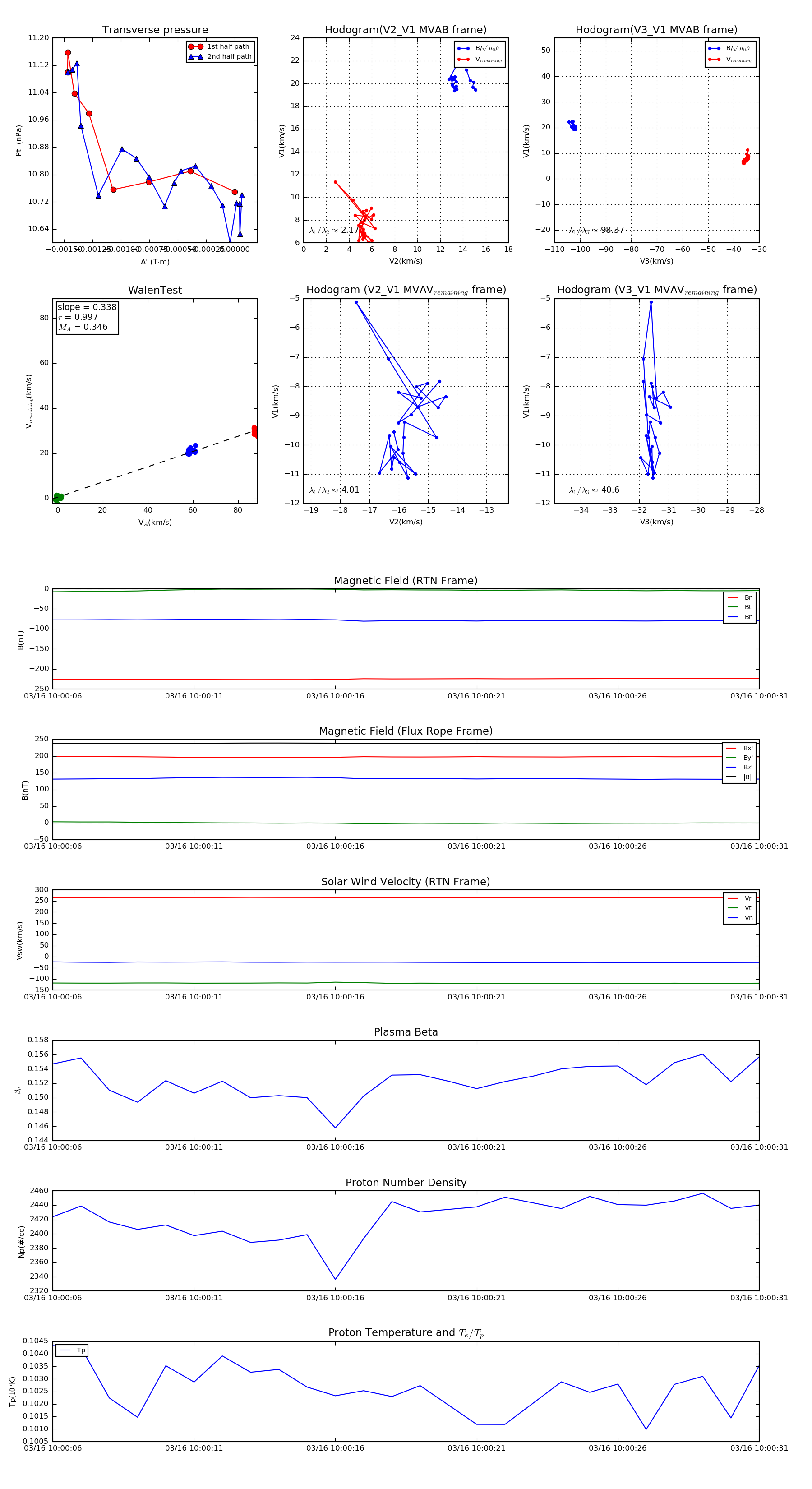The height and width of the screenshot is (1489, 812).
Task: Click the "V_remaining(km/s)" y-axis label of WalenTest
Action: click(x=29, y=401)
